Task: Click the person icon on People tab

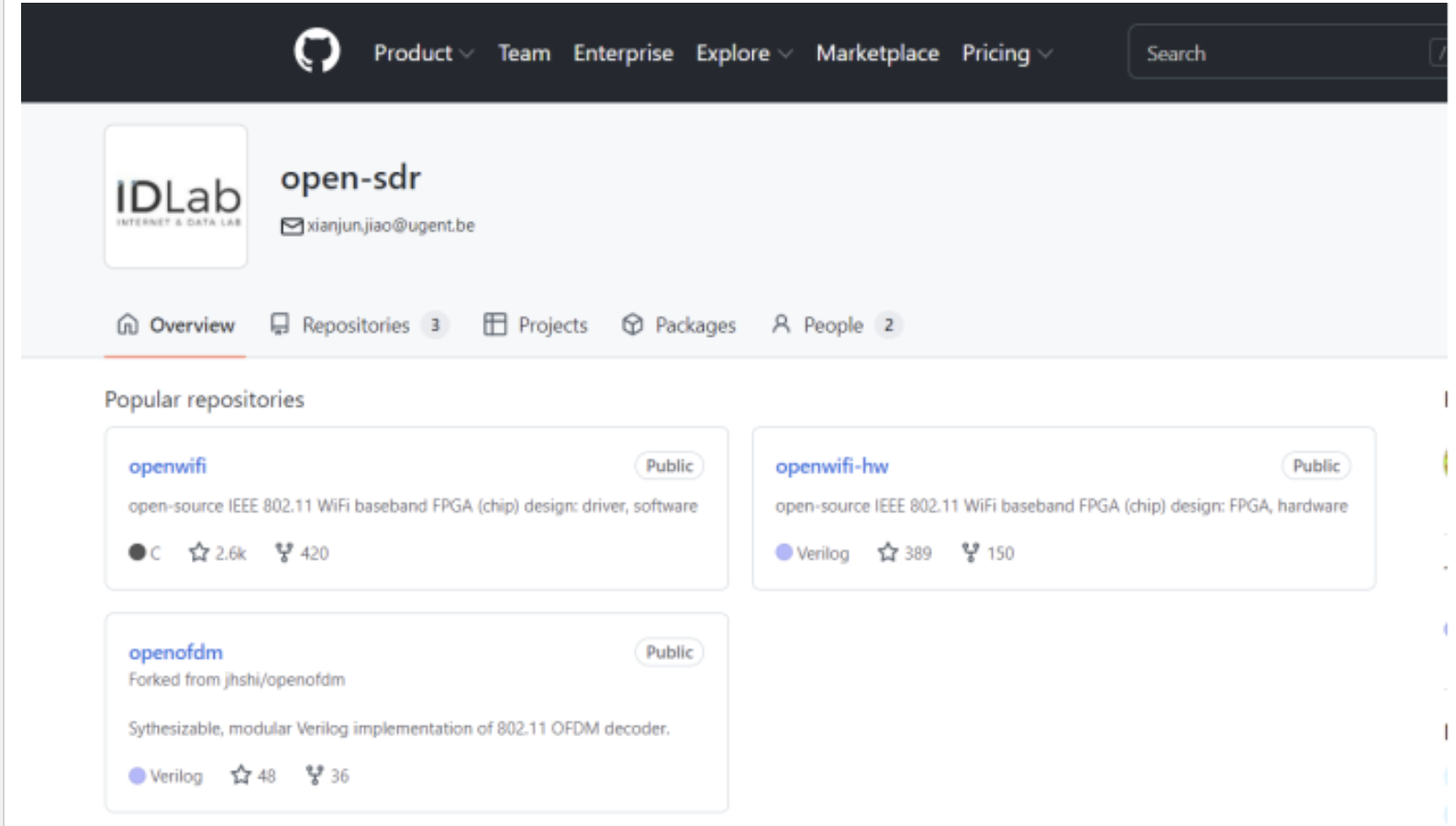Action: (x=781, y=324)
